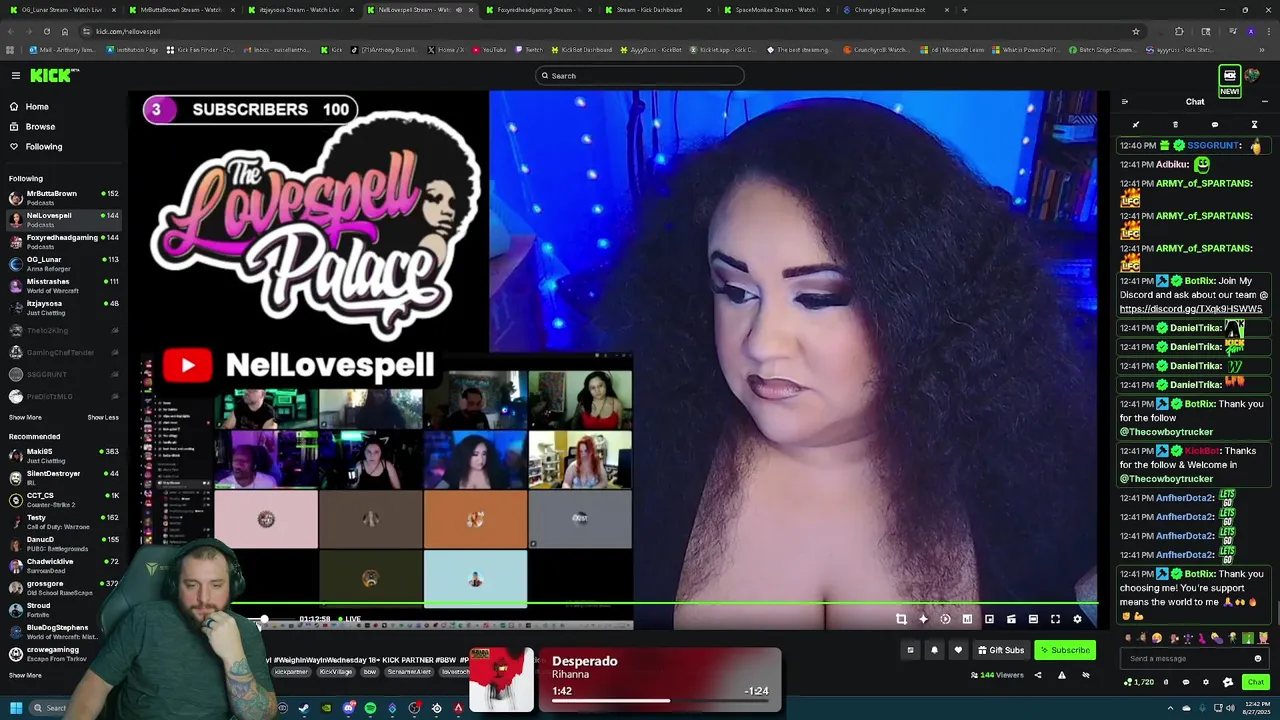Click the NEW! feature icon near chat
The image size is (1280, 720).
click(1230, 80)
